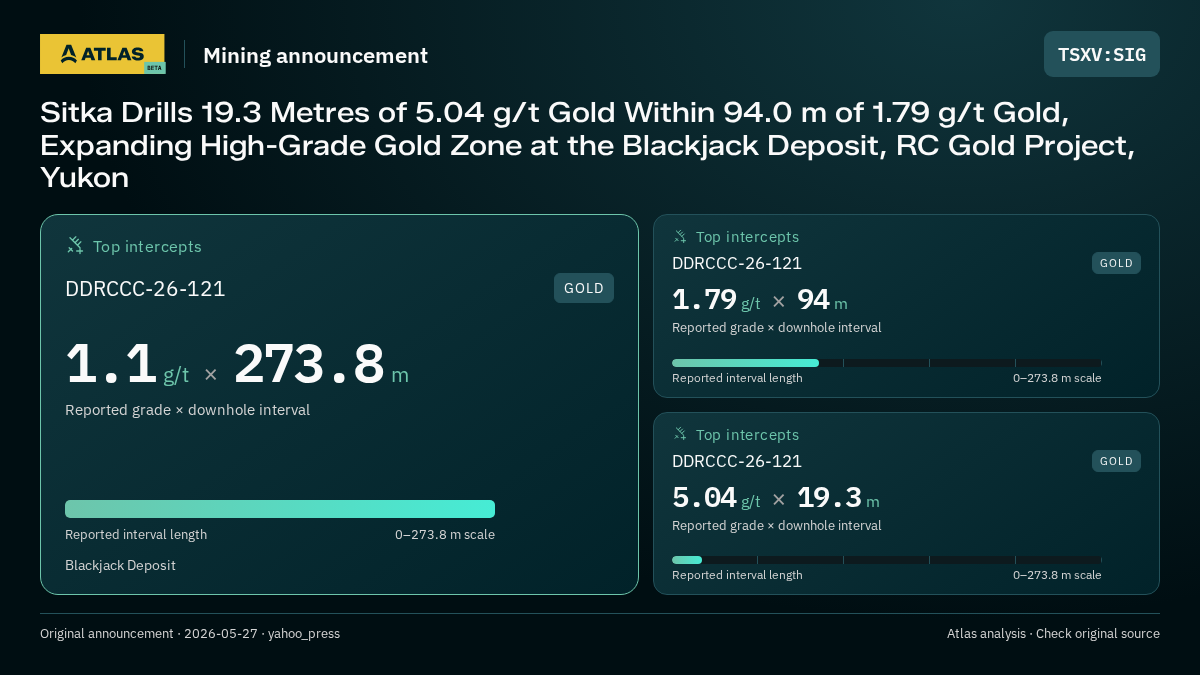Click the 19.3 m interval value
Screen dimensions: 1200x675
click(838, 498)
